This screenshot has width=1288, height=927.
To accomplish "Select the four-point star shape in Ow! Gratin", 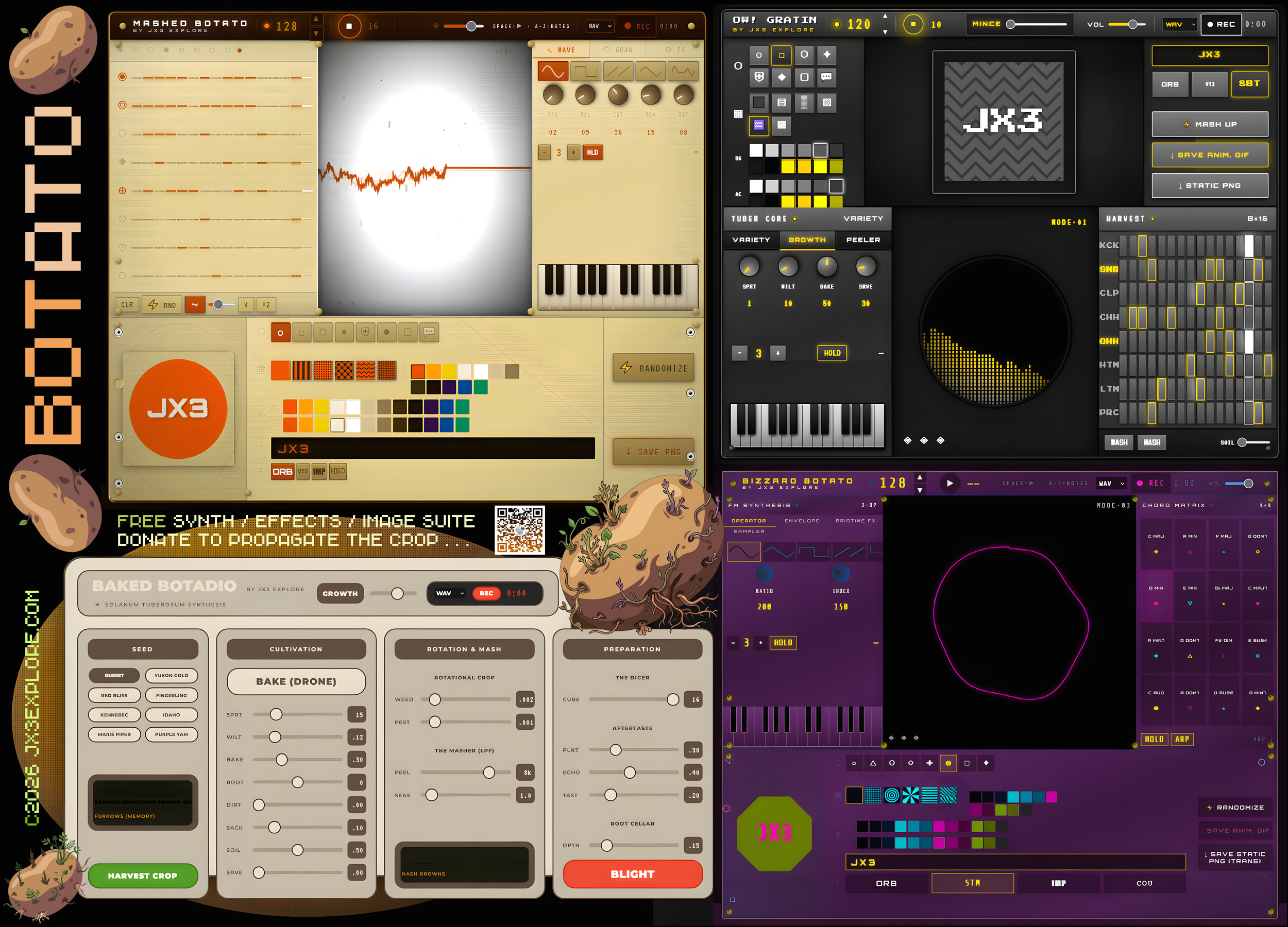I will click(x=827, y=55).
